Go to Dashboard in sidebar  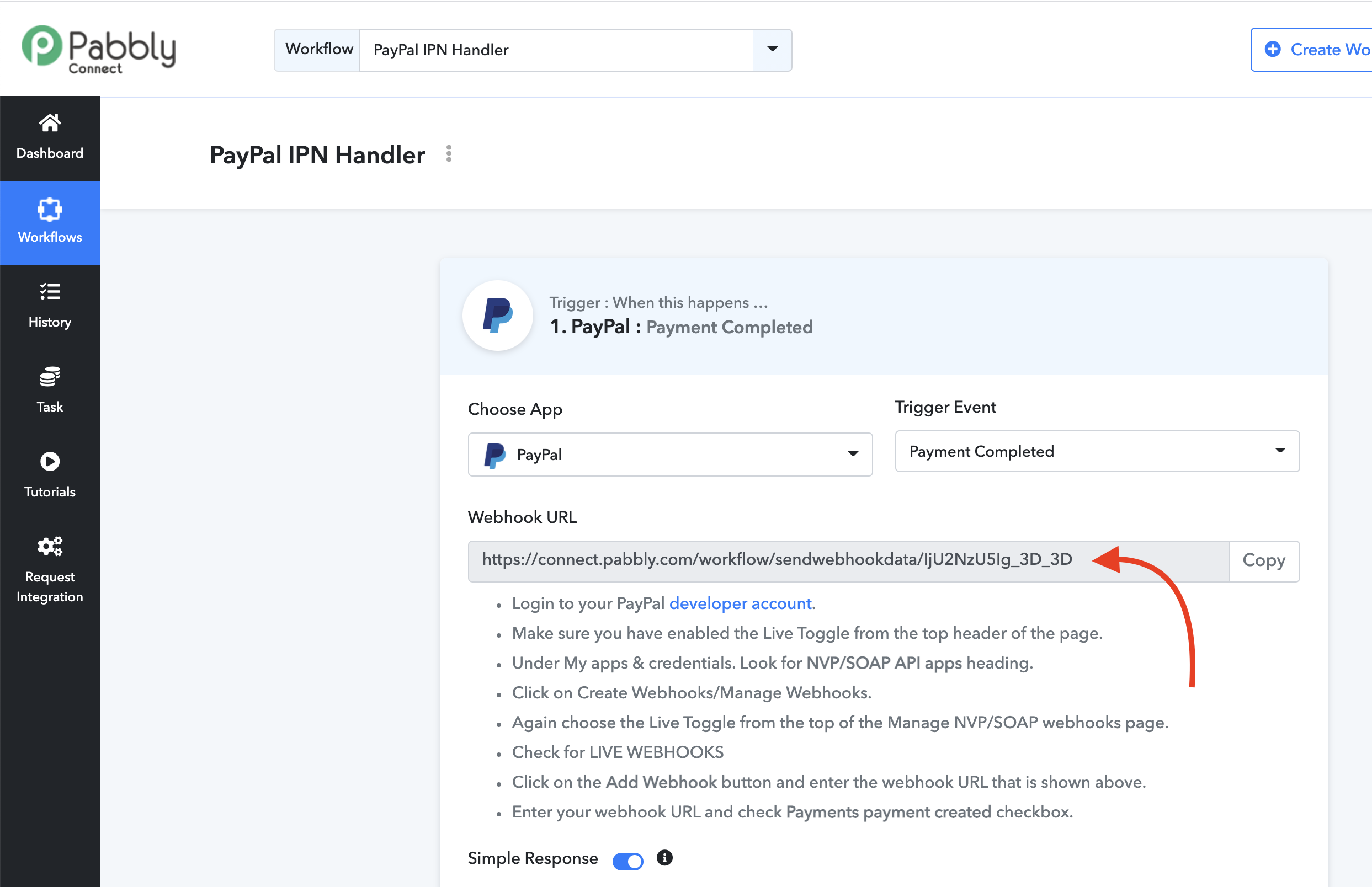coord(50,138)
